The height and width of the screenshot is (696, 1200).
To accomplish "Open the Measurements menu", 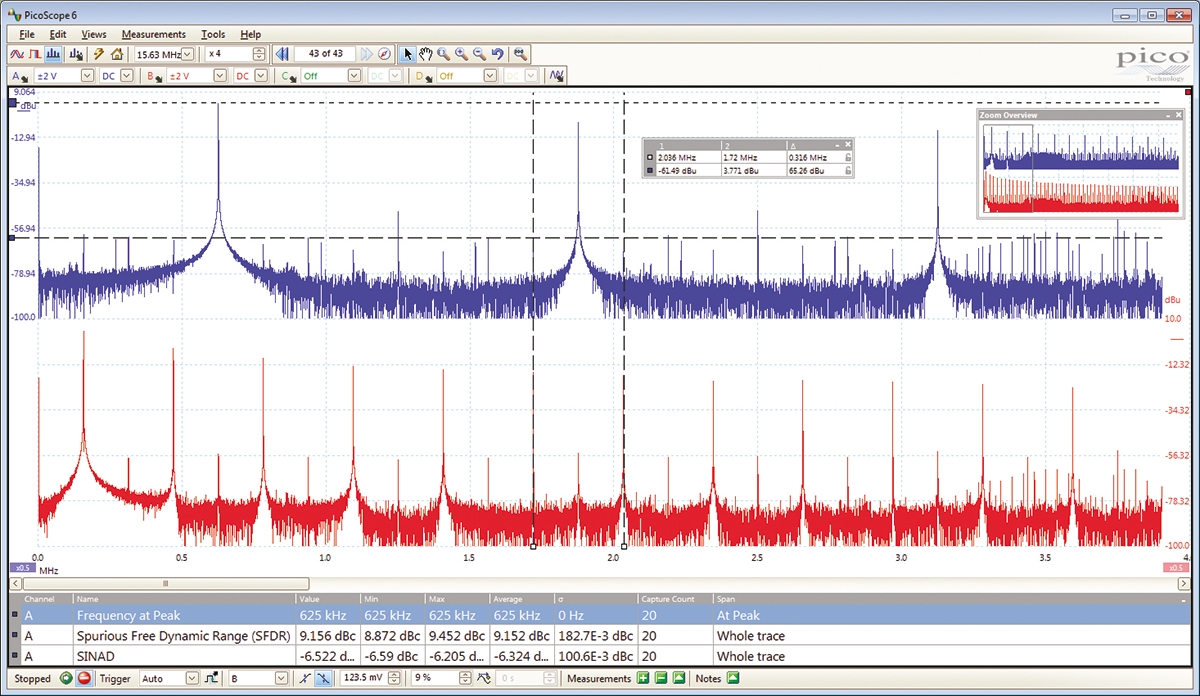I will click(153, 33).
